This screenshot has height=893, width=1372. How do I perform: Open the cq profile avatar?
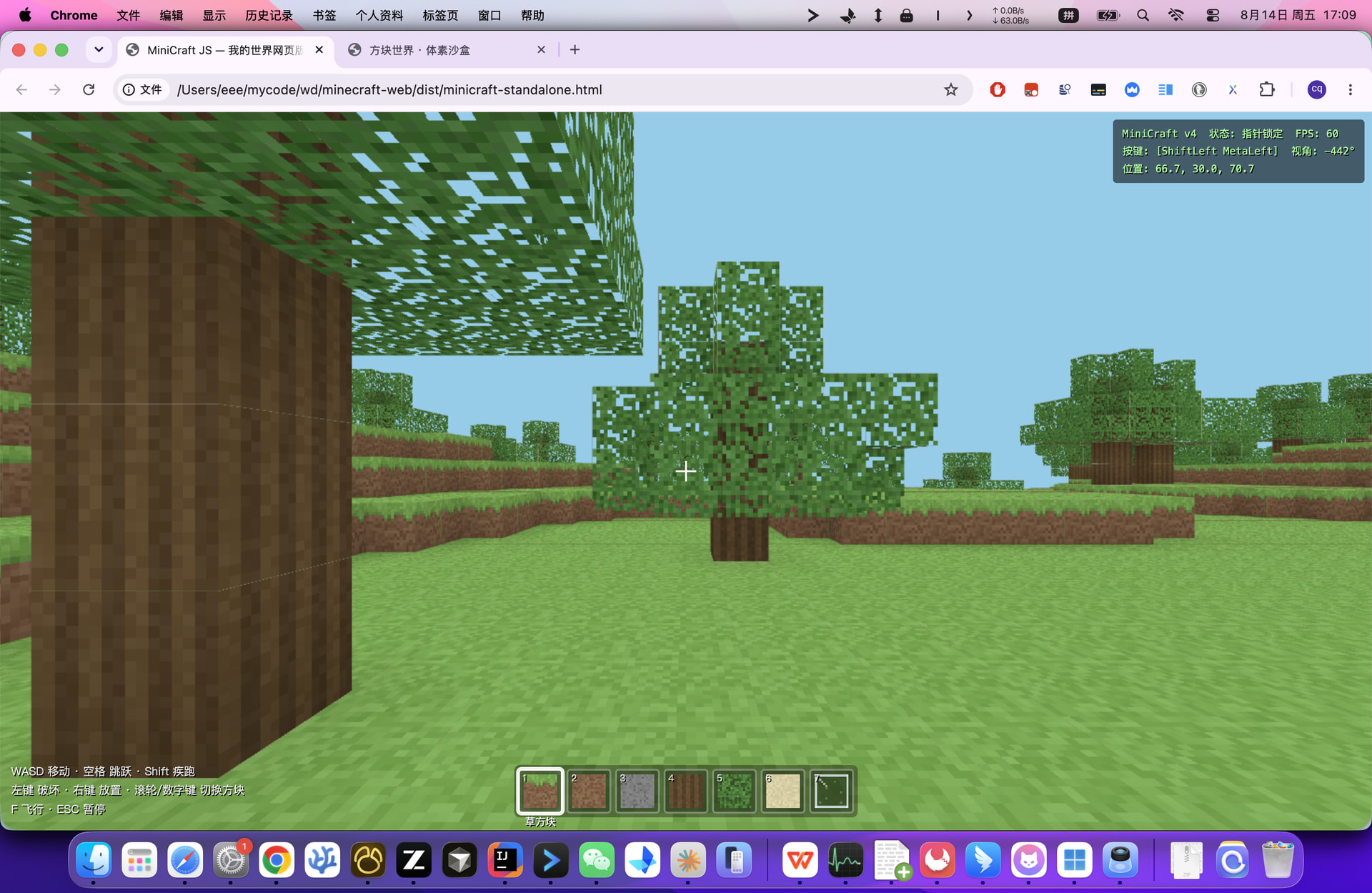(x=1317, y=89)
